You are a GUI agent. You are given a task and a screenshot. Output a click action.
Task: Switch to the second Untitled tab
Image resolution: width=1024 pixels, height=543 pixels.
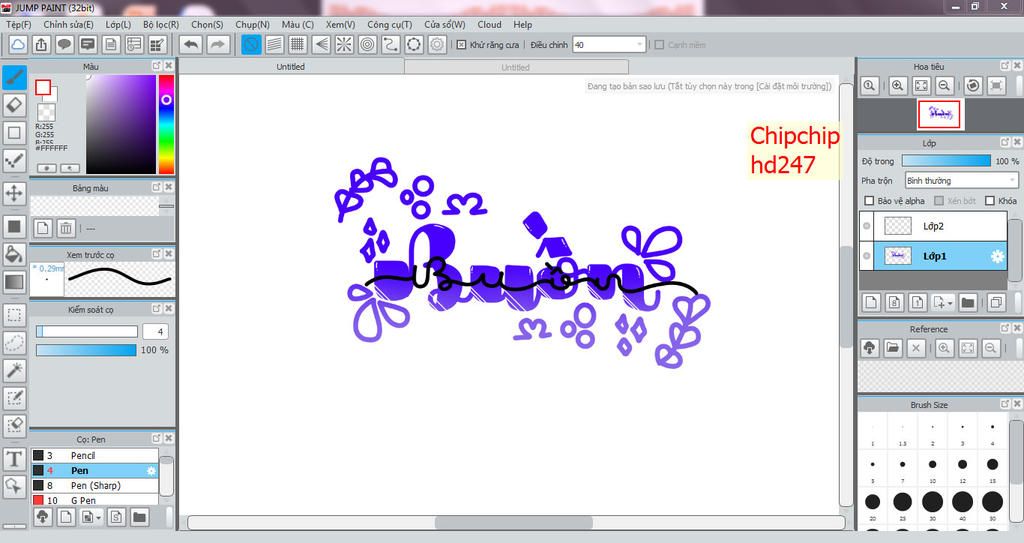tap(515, 67)
